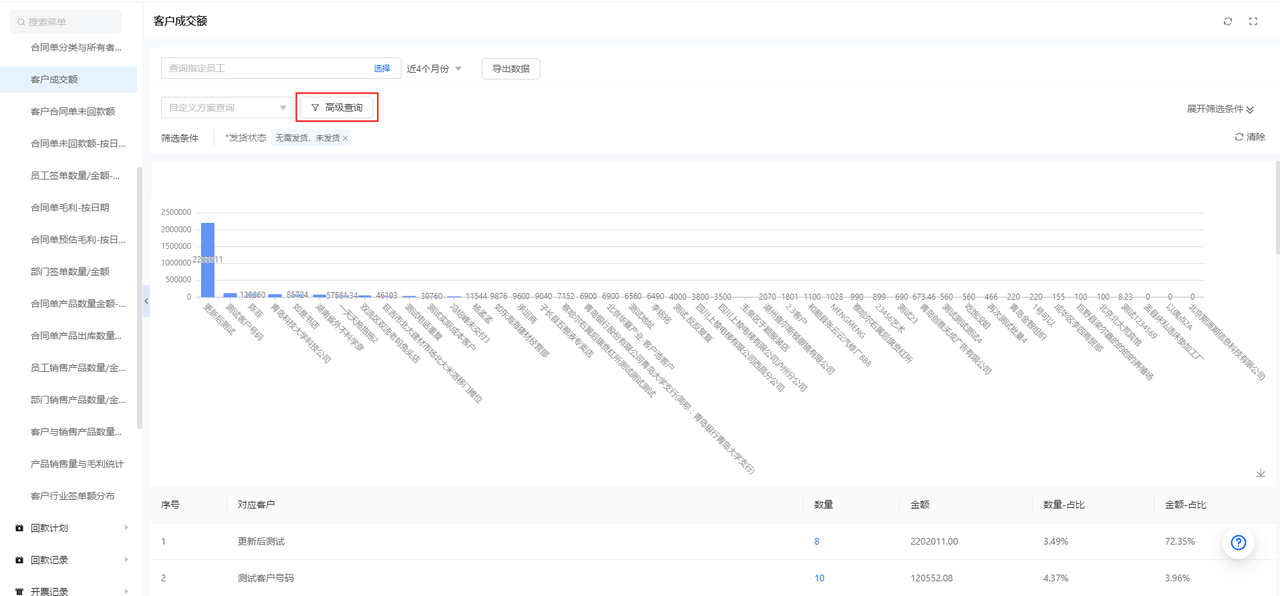Click the 回款记录 briefcase icon
1280x596 pixels.
(19, 560)
